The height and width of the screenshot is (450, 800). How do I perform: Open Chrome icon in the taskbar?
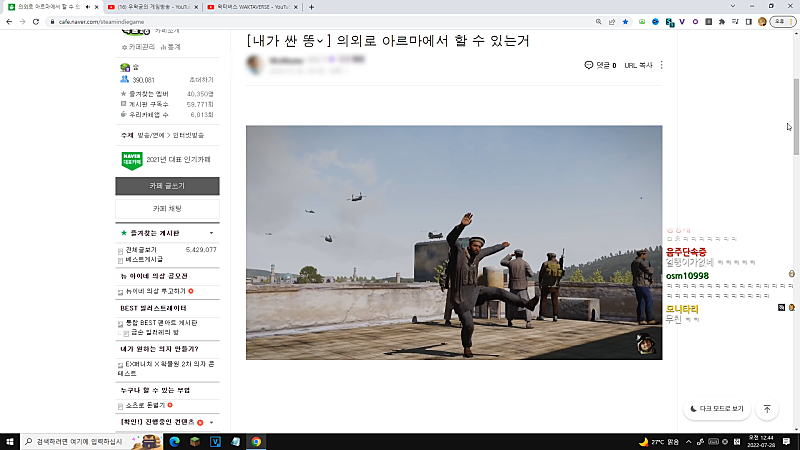click(x=256, y=441)
